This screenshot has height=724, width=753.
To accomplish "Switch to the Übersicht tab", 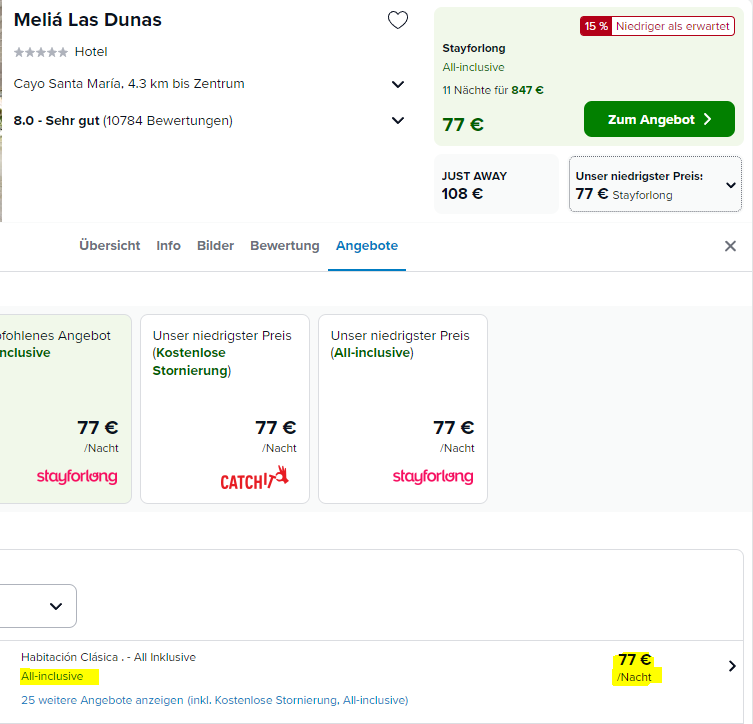I will (110, 246).
